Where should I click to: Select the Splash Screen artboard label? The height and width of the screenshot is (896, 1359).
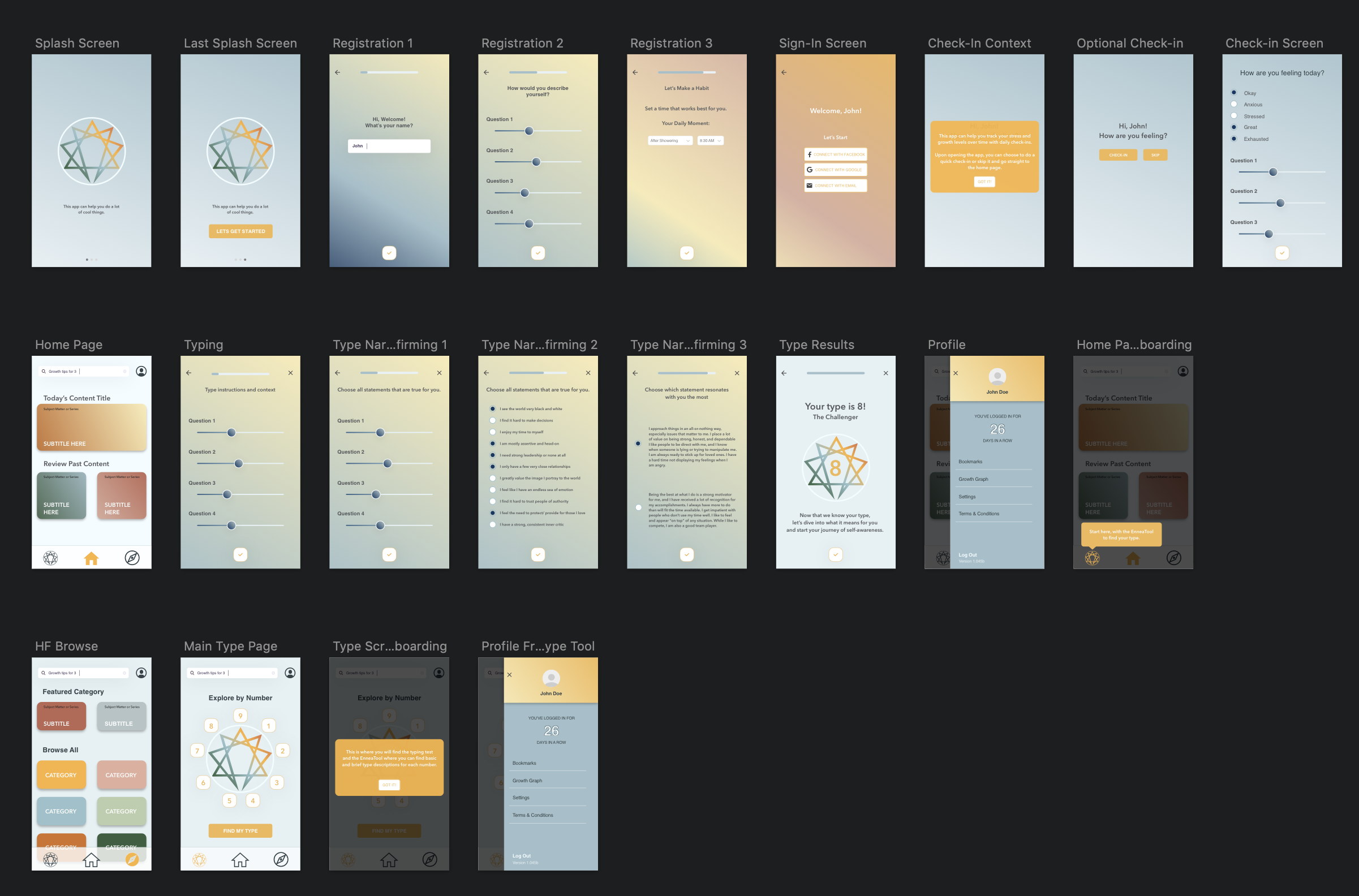77,44
